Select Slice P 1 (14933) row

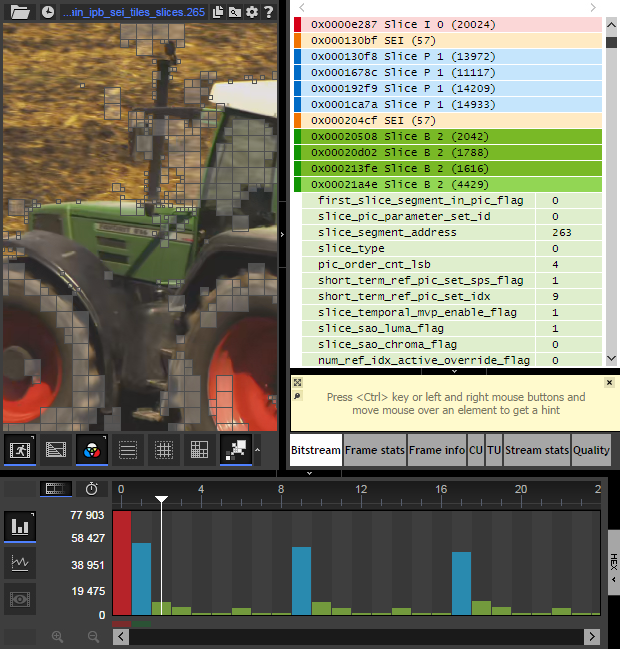click(x=448, y=104)
